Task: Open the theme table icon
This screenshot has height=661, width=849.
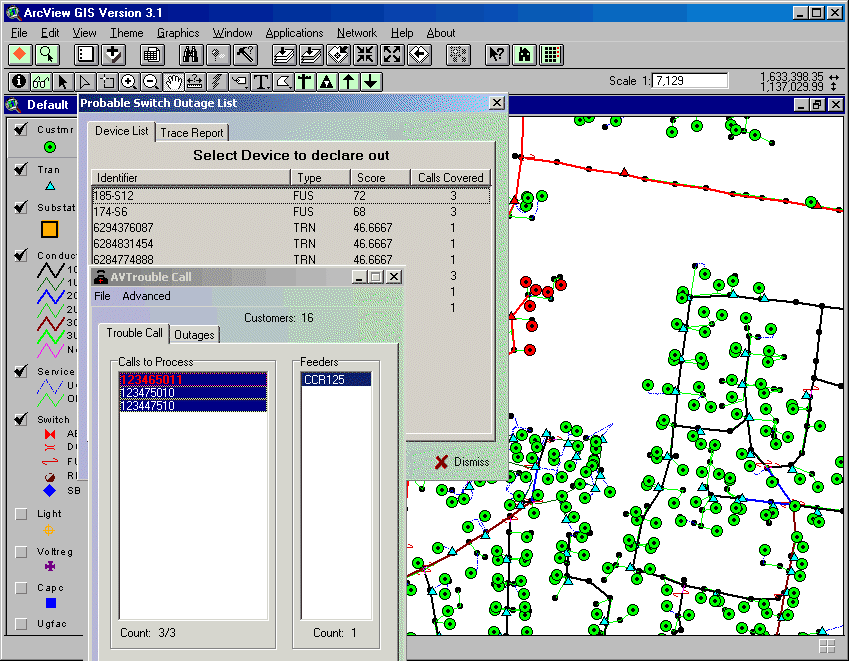Action: (x=152, y=55)
